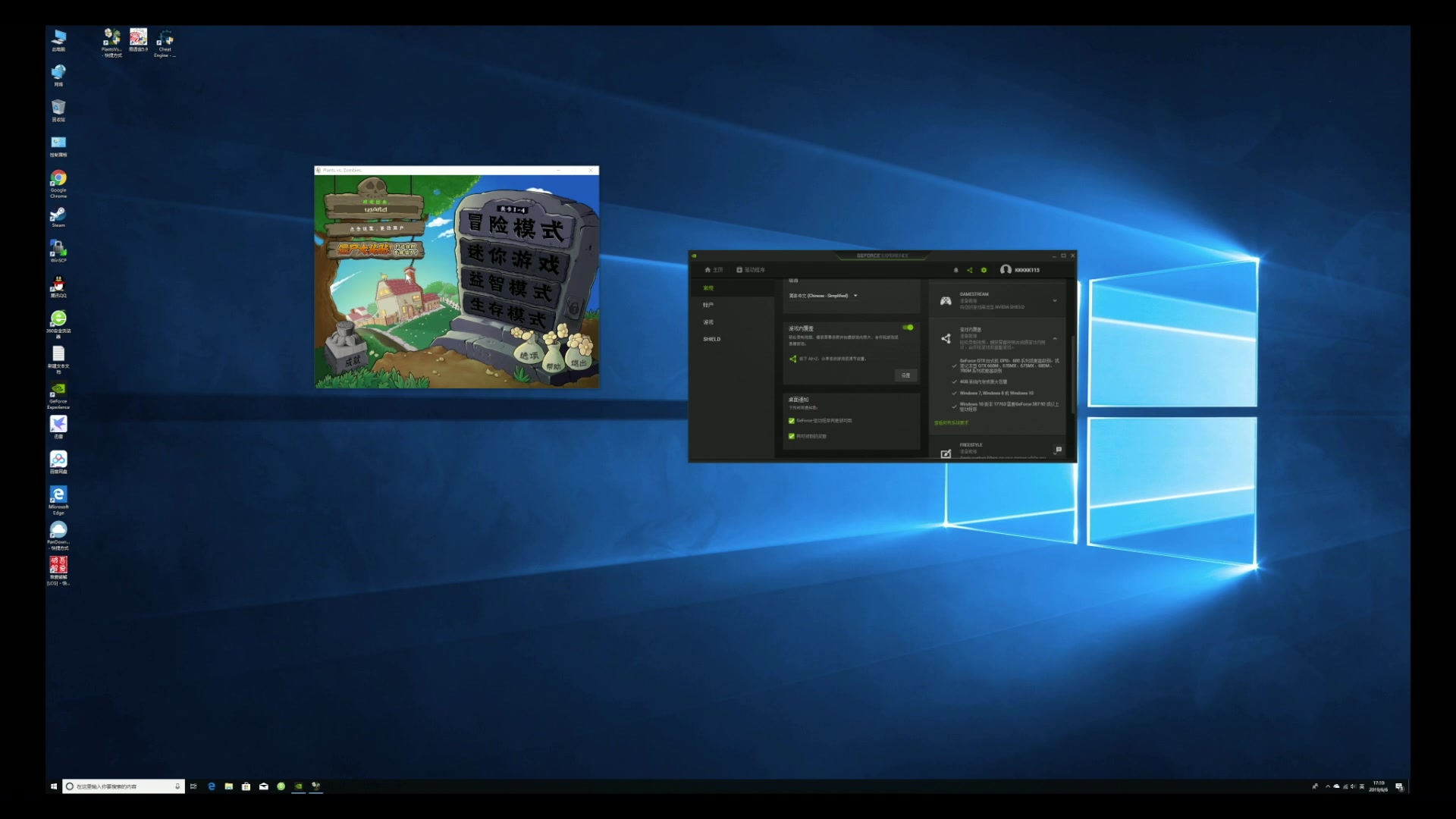Viewport: 1456px width, 819px height.
Task: Go to the GeForce home tab
Action: pyautogui.click(x=714, y=270)
